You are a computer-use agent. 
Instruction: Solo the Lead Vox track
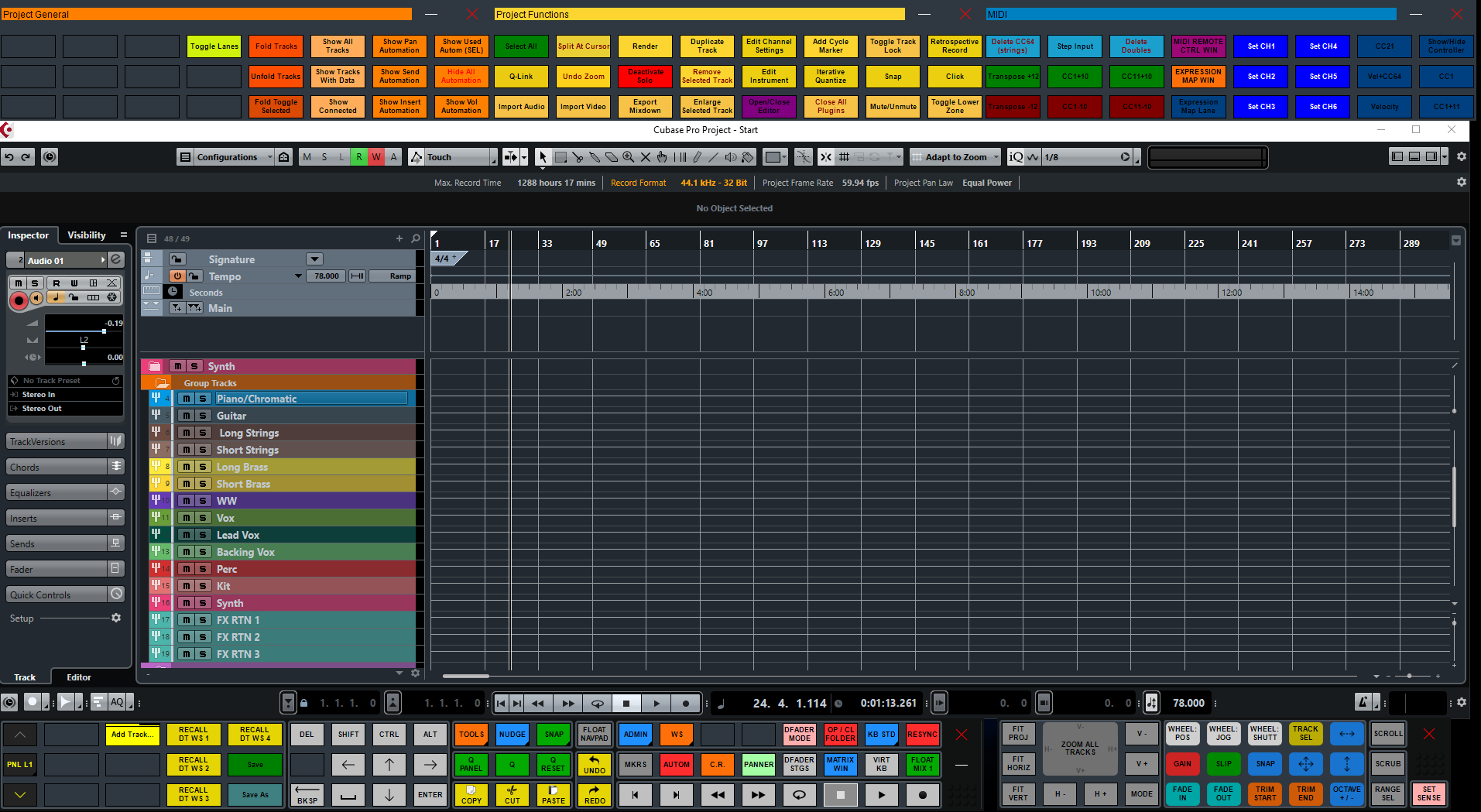point(203,535)
